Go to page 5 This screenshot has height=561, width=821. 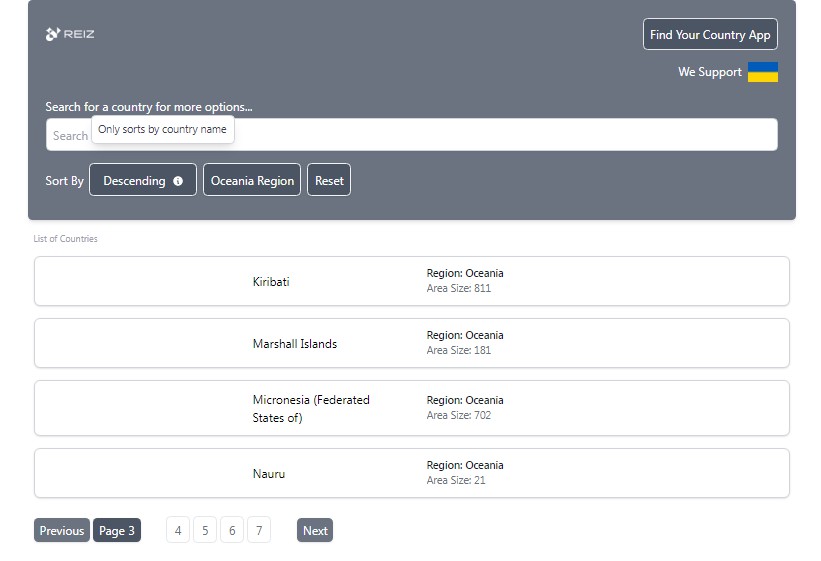tap(205, 531)
